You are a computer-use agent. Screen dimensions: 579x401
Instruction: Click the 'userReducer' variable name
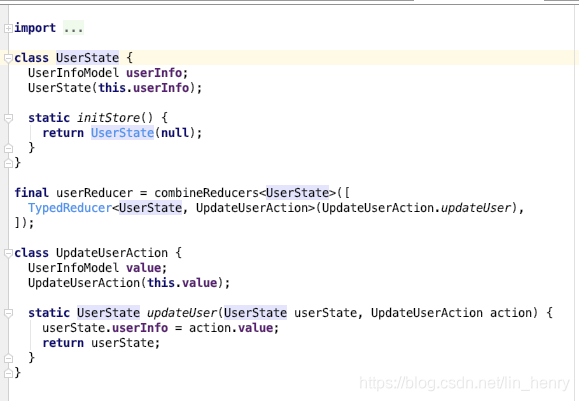click(95, 193)
